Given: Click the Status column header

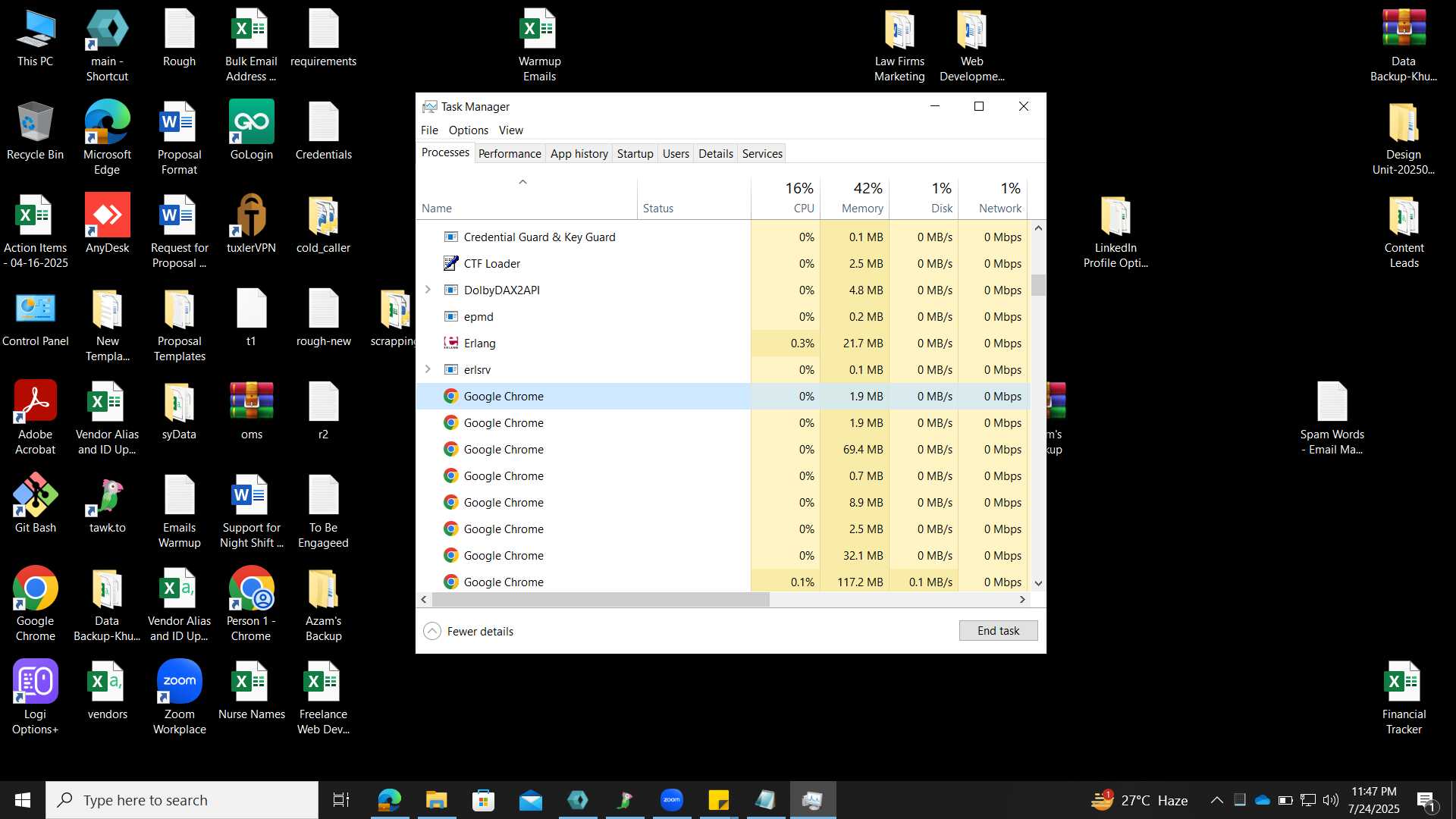Looking at the screenshot, I should click(x=694, y=197).
